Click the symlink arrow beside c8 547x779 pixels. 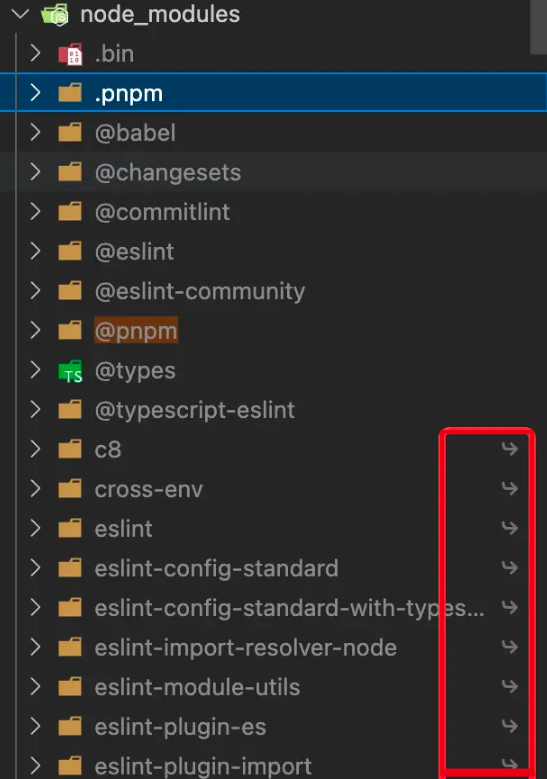(509, 449)
